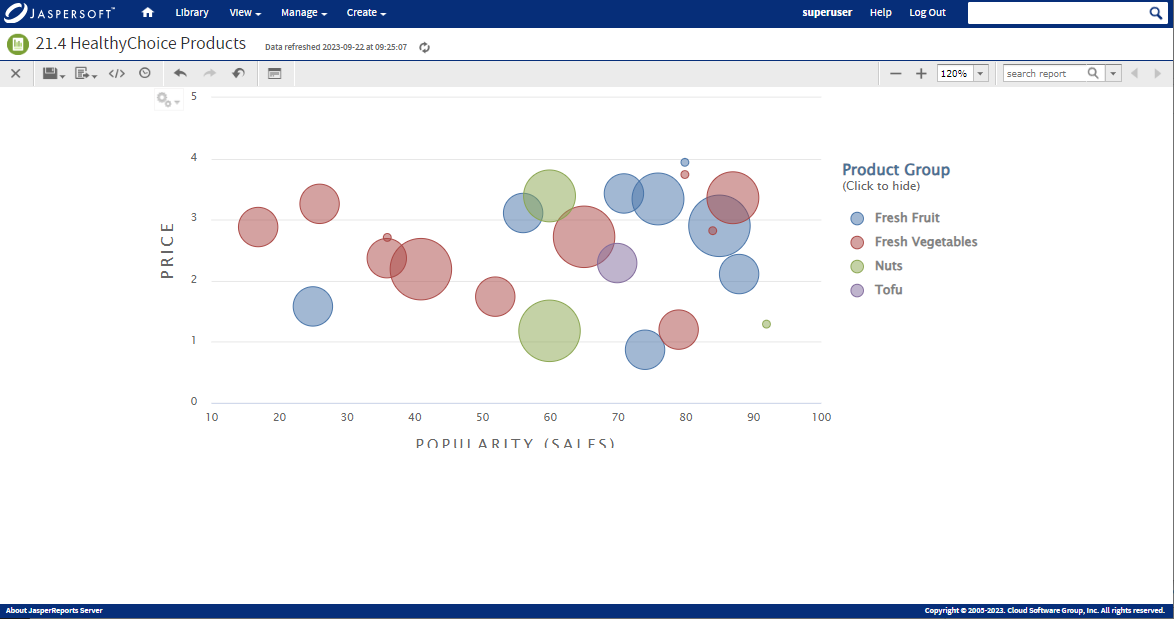Click the About JasperReports Server link
The height and width of the screenshot is (619, 1174).
[x=54, y=611]
